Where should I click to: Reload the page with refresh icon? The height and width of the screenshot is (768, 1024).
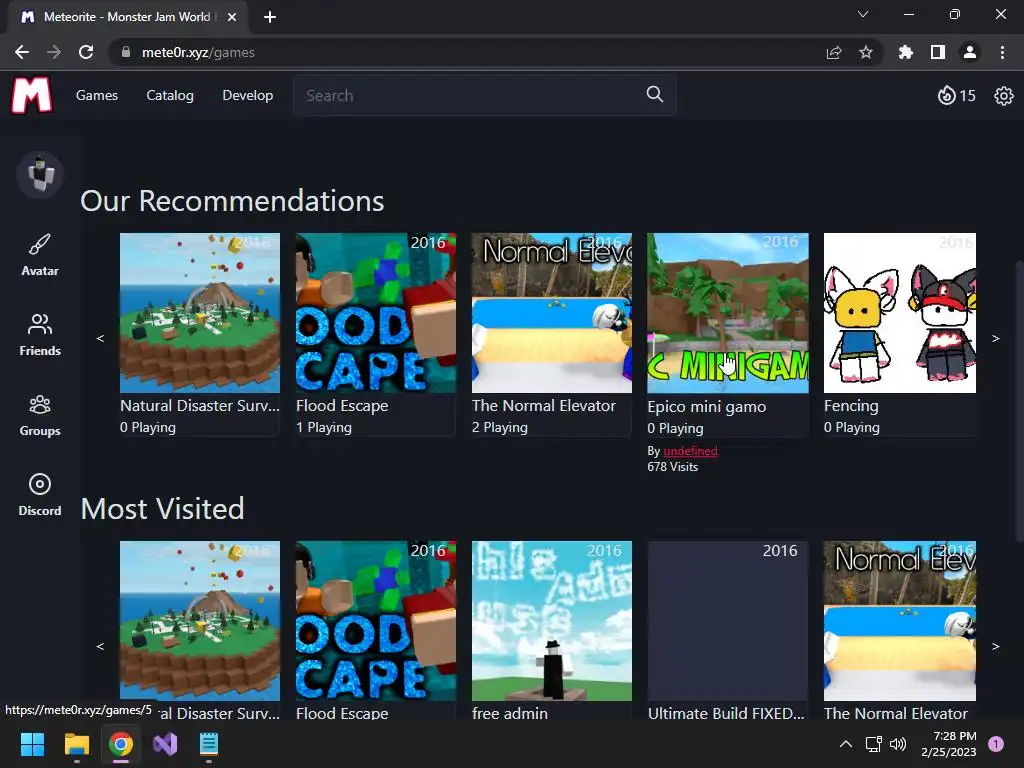86,52
